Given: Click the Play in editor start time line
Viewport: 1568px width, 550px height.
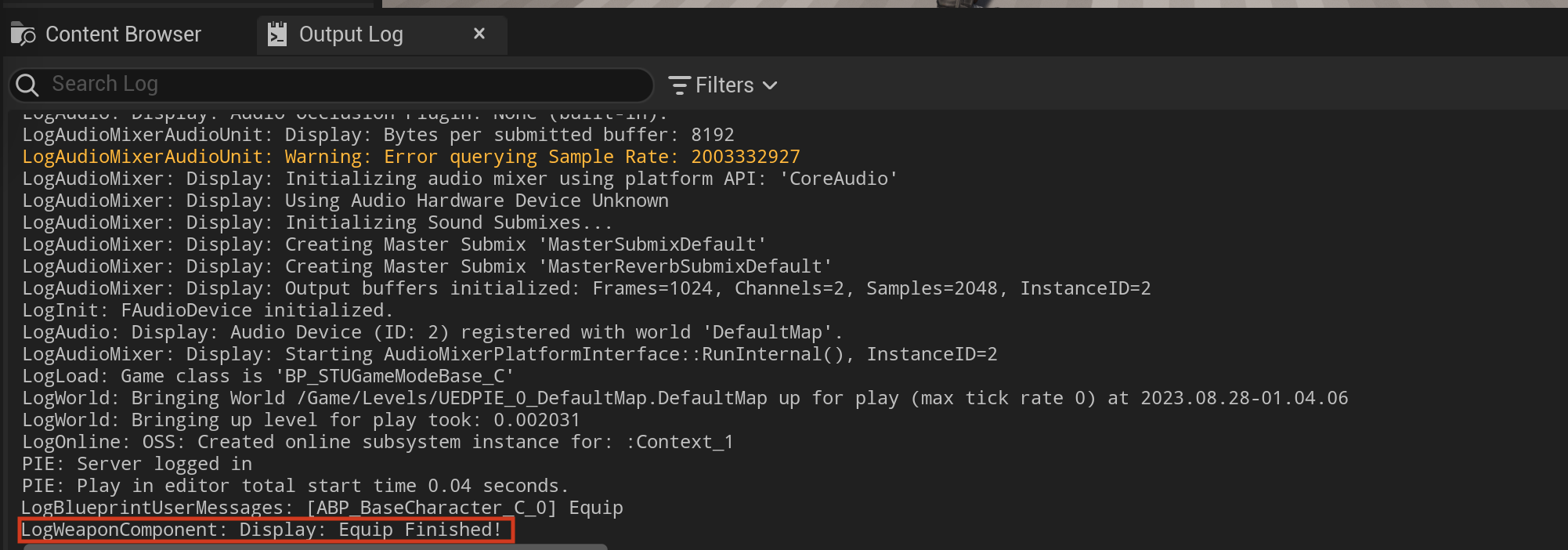Looking at the screenshot, I should (295, 486).
